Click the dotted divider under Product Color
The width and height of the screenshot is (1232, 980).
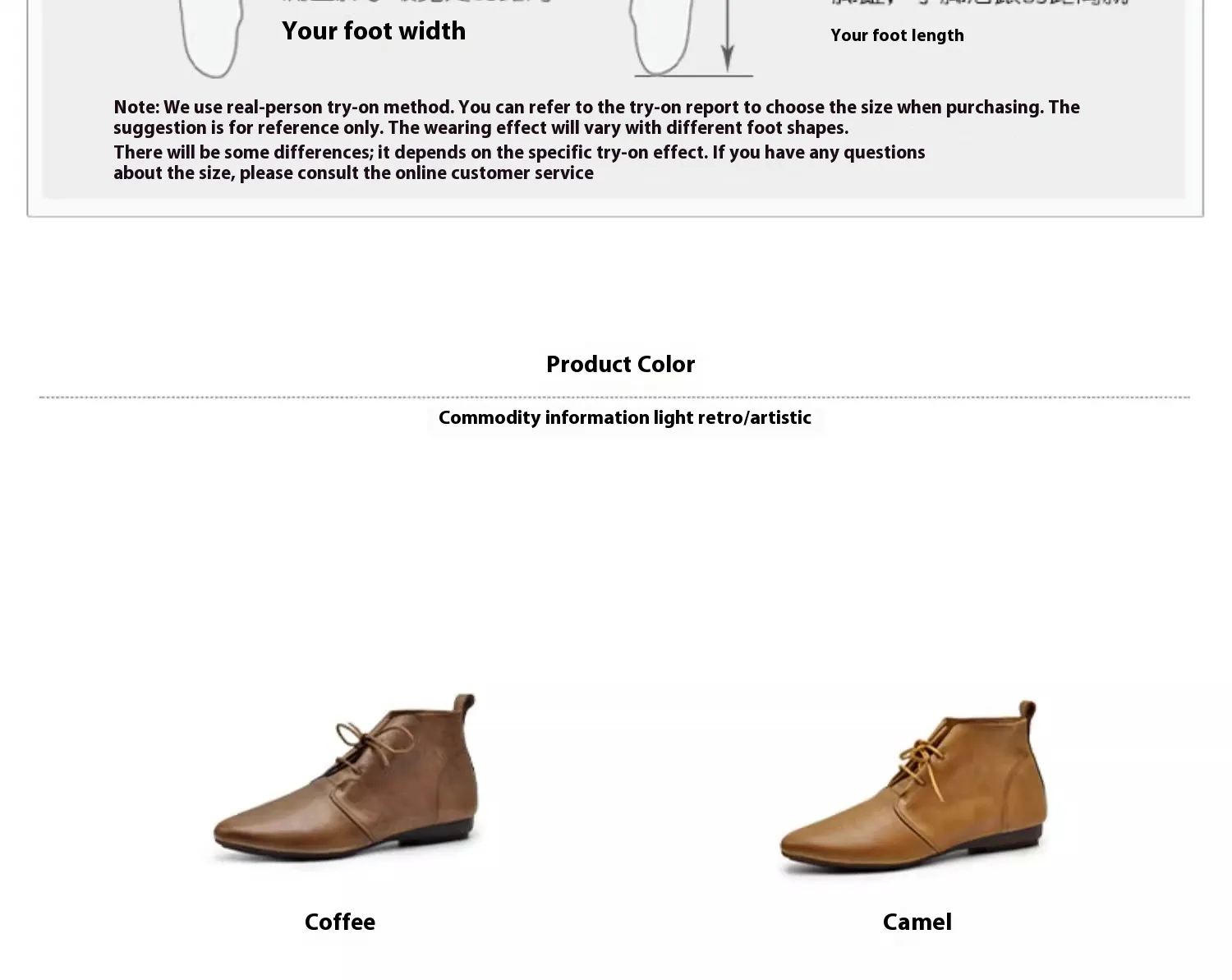pyautogui.click(x=614, y=398)
